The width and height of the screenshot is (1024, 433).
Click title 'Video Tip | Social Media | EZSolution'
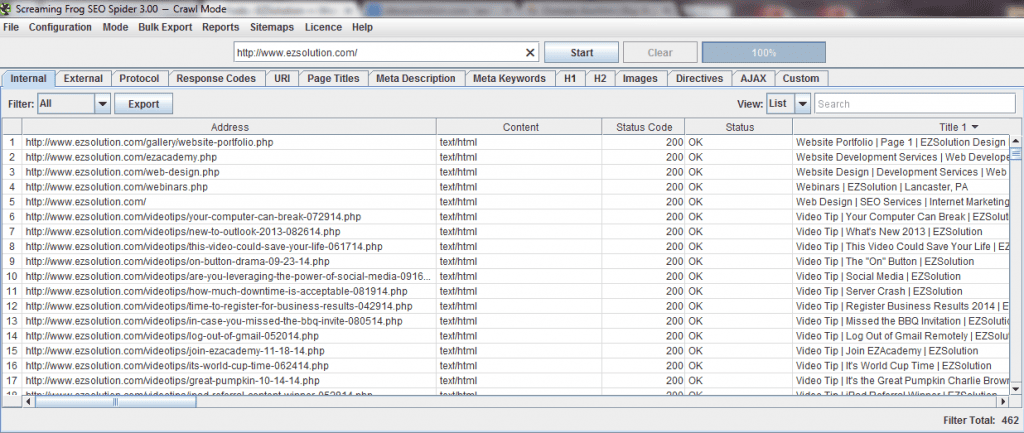point(878,276)
